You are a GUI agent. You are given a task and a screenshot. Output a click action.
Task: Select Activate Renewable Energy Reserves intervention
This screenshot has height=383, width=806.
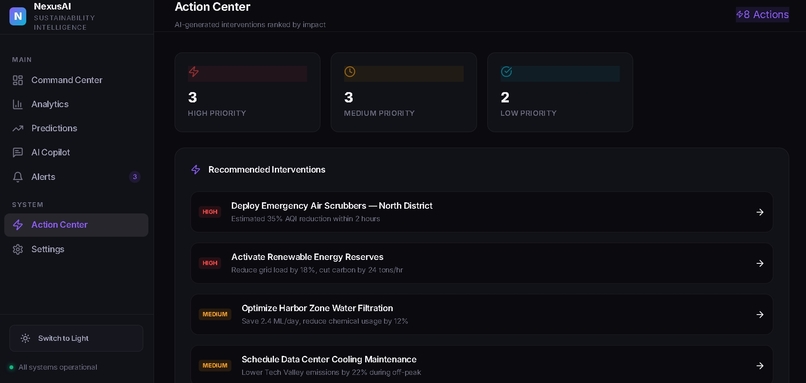coord(482,263)
